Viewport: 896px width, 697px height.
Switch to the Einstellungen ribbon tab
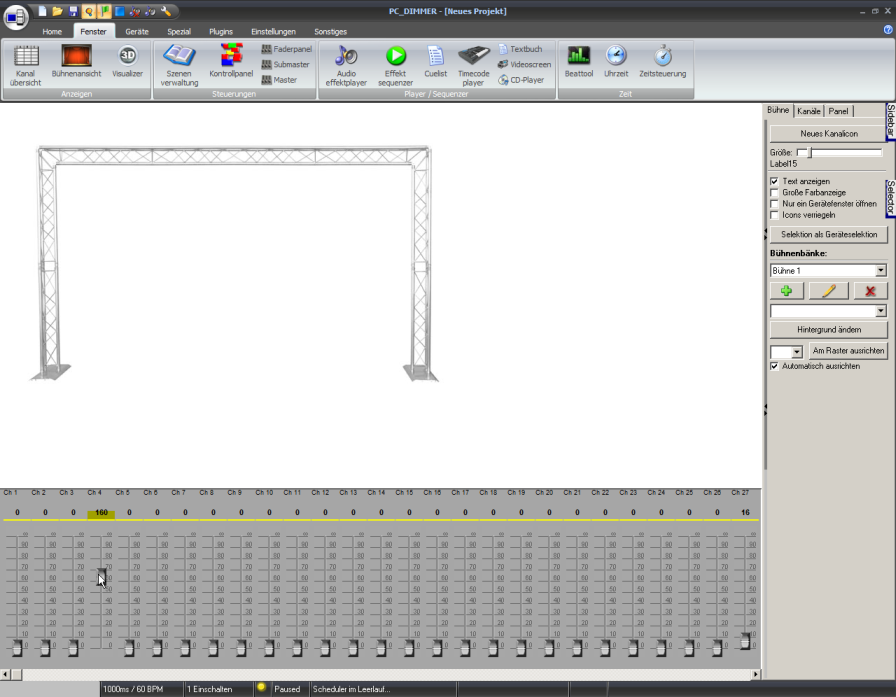[274, 31]
